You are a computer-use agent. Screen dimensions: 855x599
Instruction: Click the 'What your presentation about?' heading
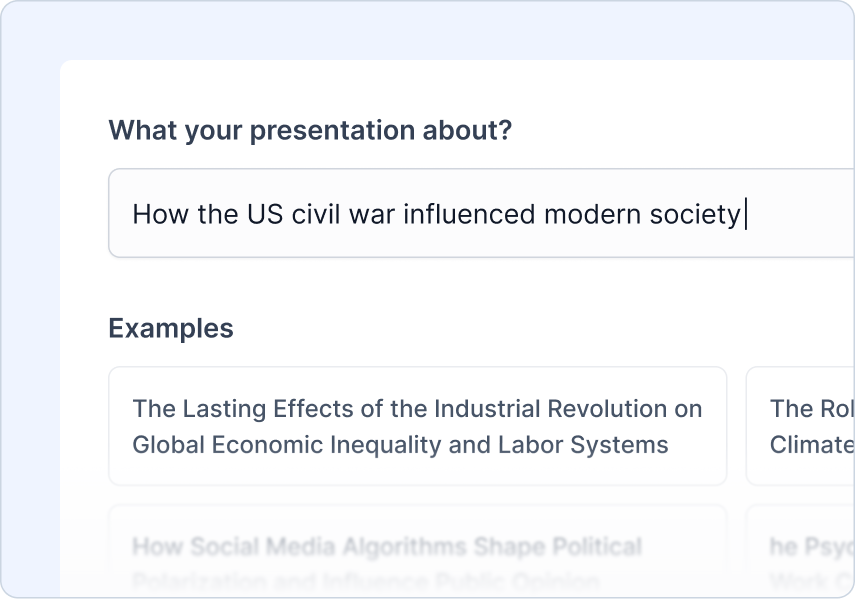click(309, 130)
